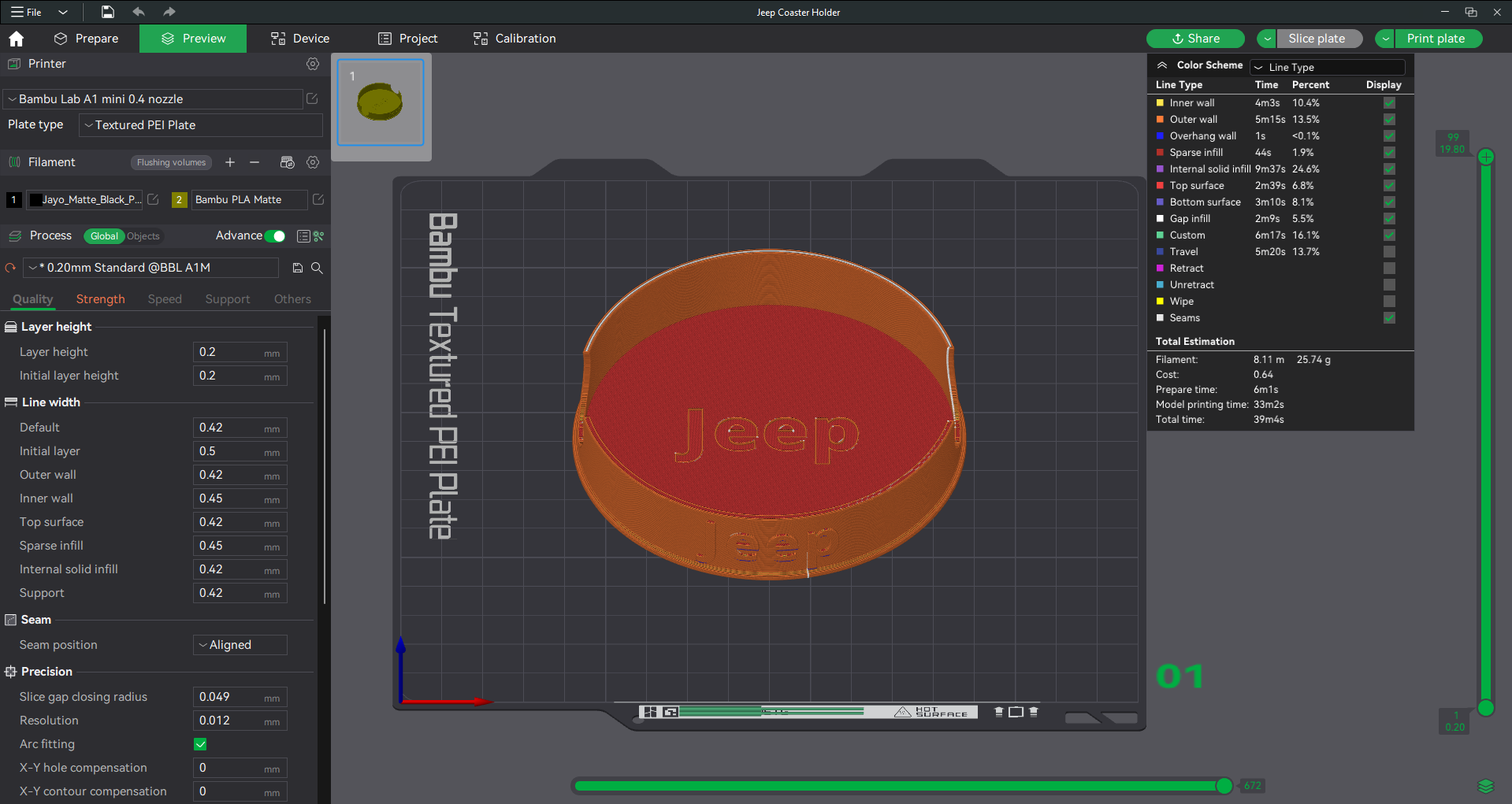This screenshot has width=1512, height=804.
Task: Open the Strength settings tab
Action: (x=100, y=299)
